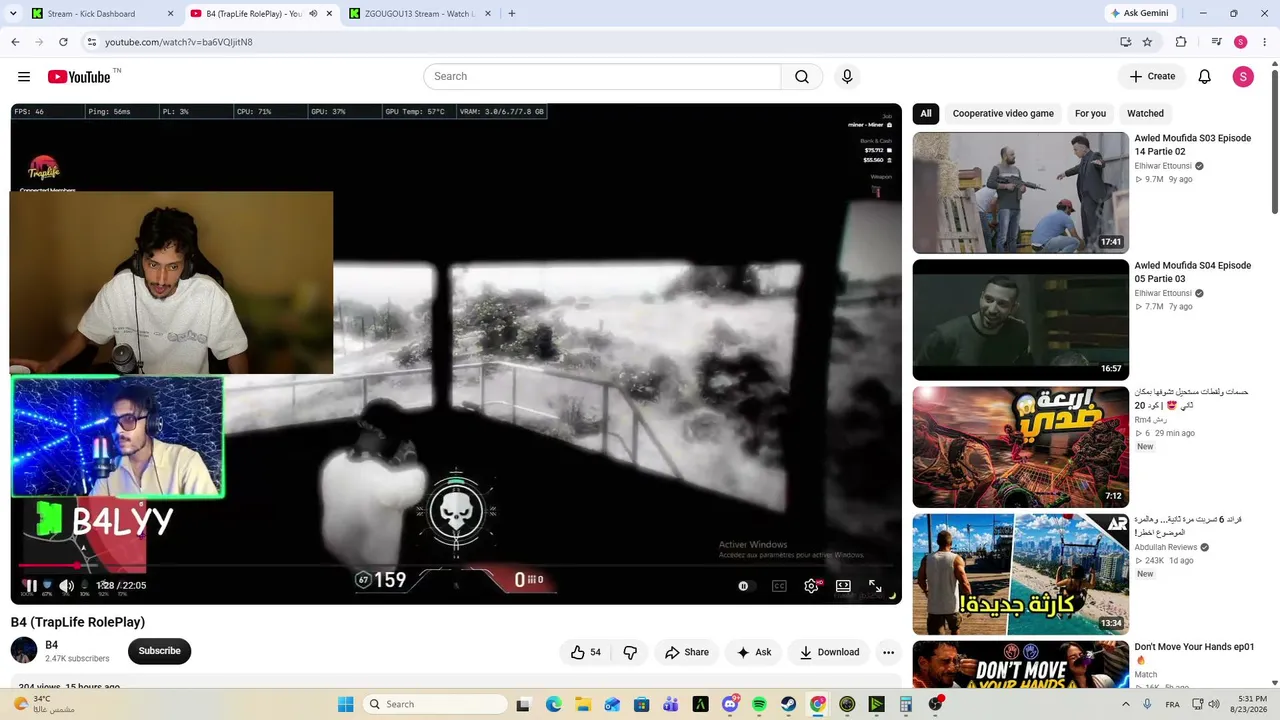Open the Windows Start menu
This screenshot has height=720, width=1280.
[x=345, y=704]
